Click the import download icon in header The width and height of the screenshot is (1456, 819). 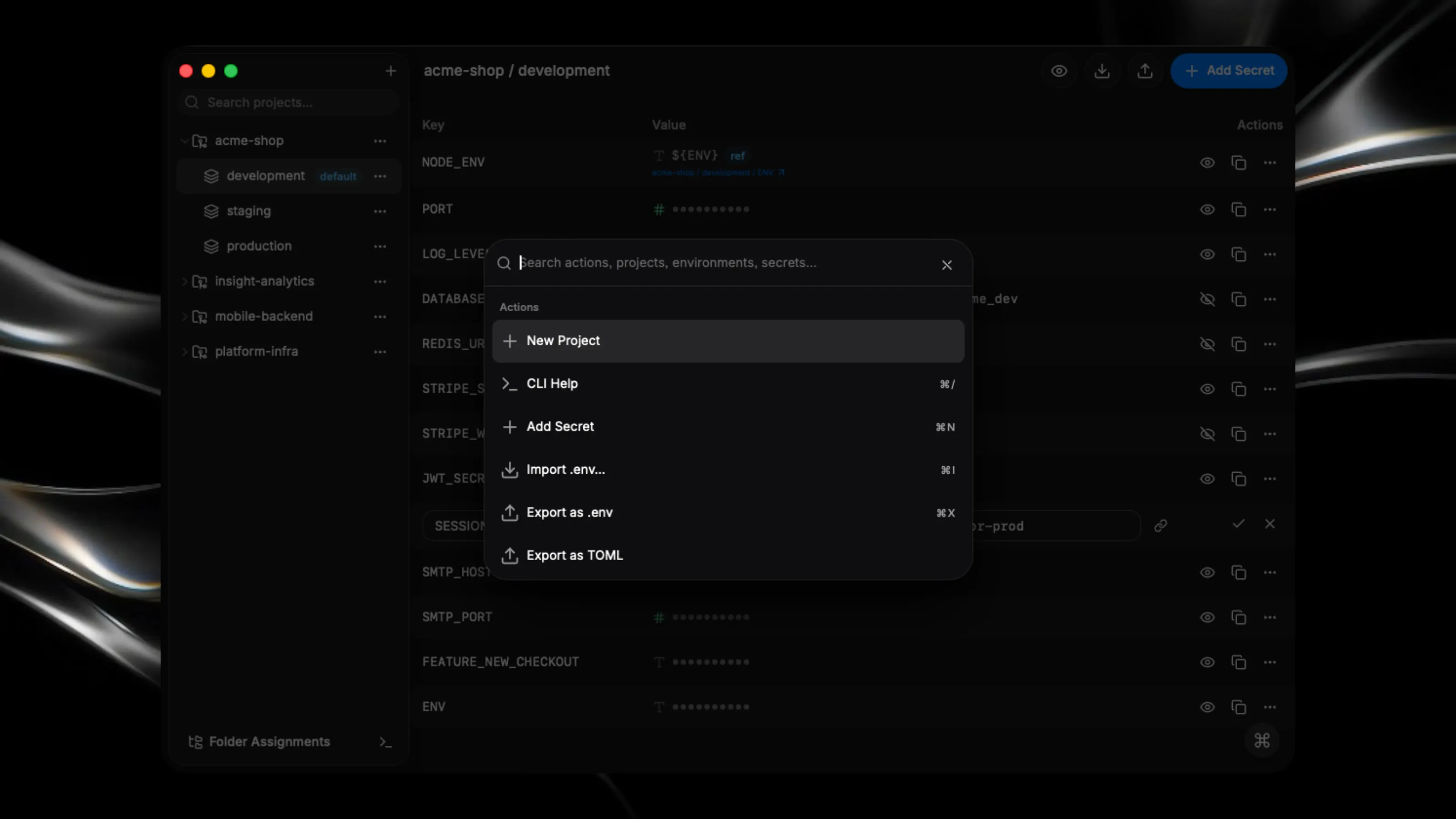[x=1102, y=71]
